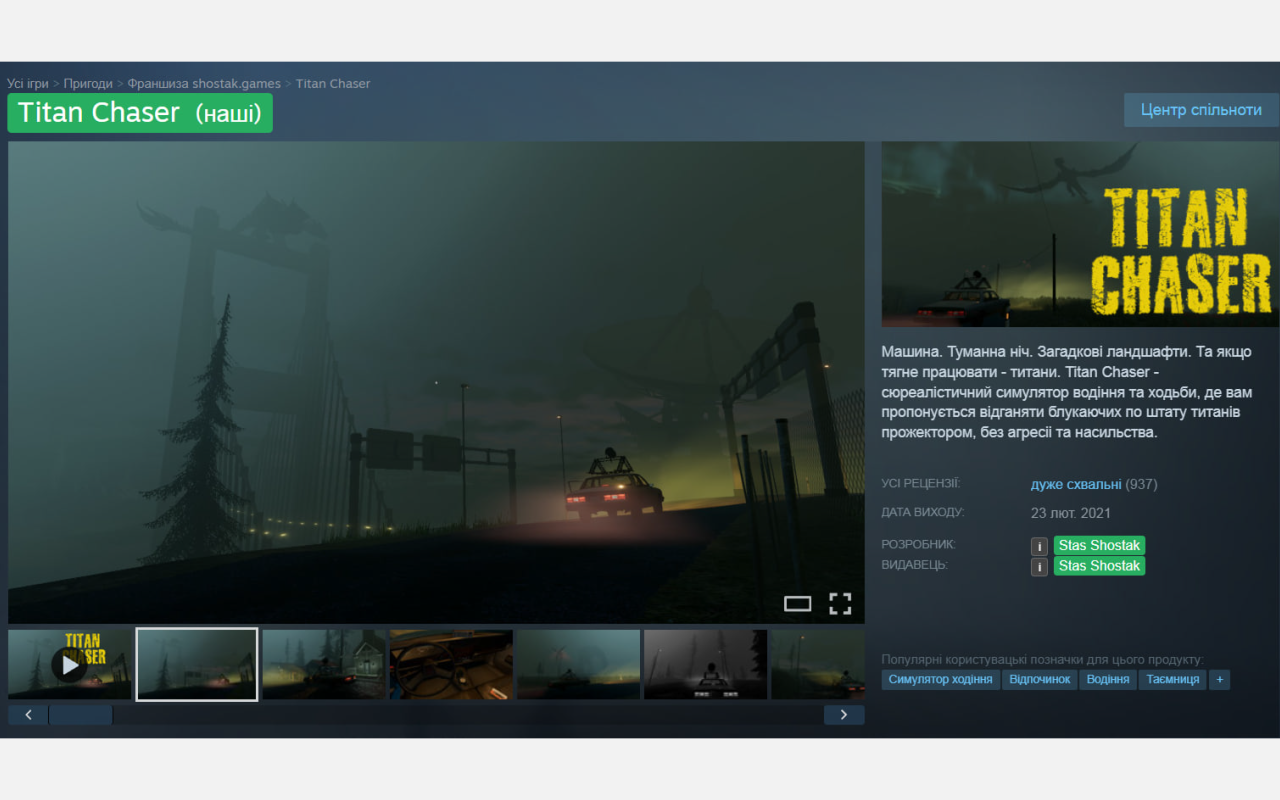The width and height of the screenshot is (1280, 800).
Task: Select the house in forest screenshot thumbnail
Action: pos(324,664)
